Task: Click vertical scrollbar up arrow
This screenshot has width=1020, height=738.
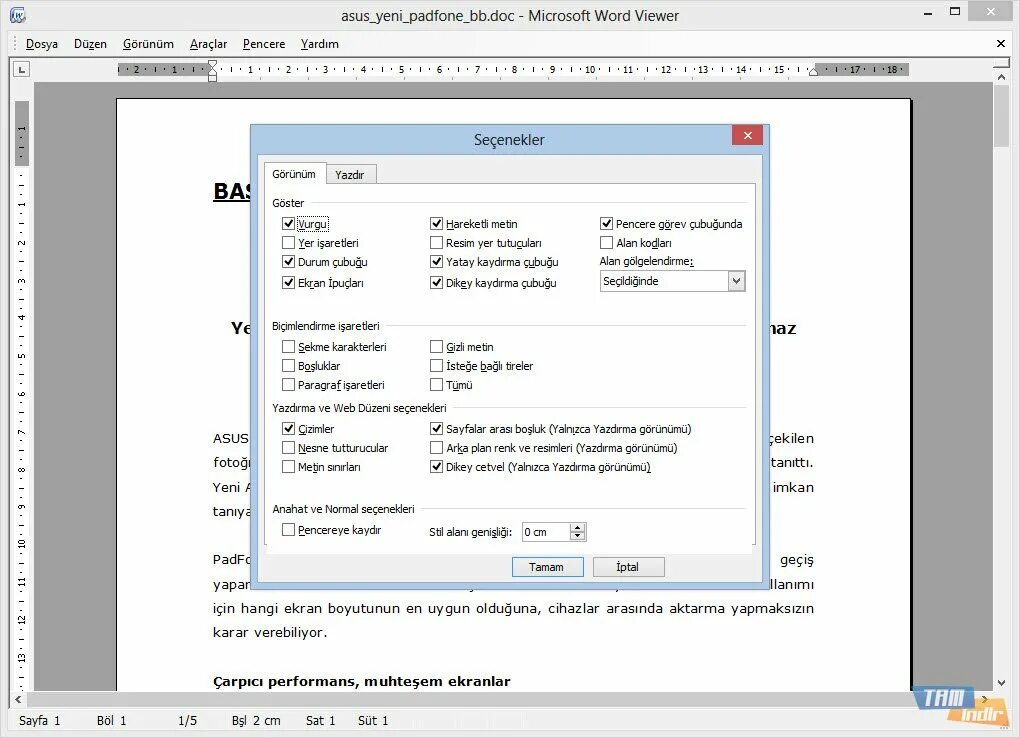Action: tap(1001, 77)
